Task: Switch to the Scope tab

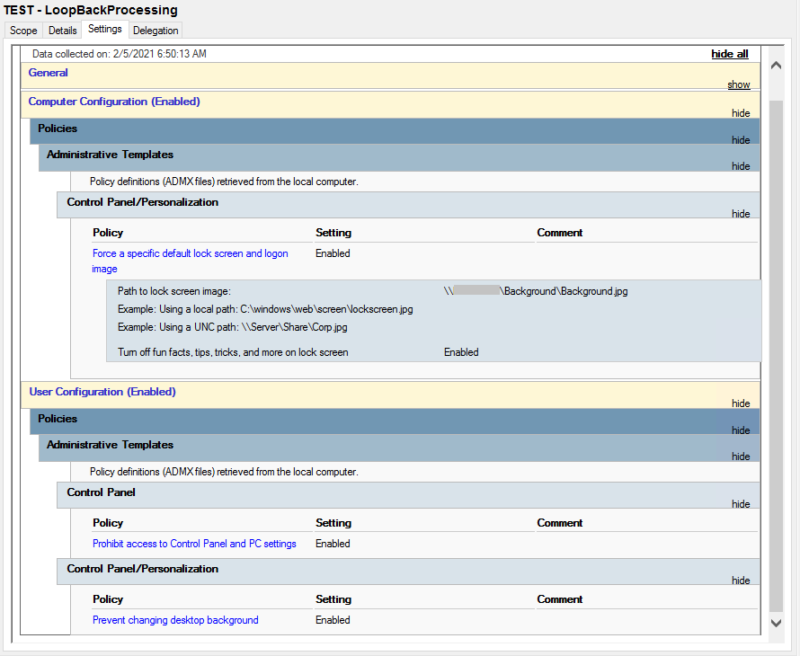Action: (22, 30)
